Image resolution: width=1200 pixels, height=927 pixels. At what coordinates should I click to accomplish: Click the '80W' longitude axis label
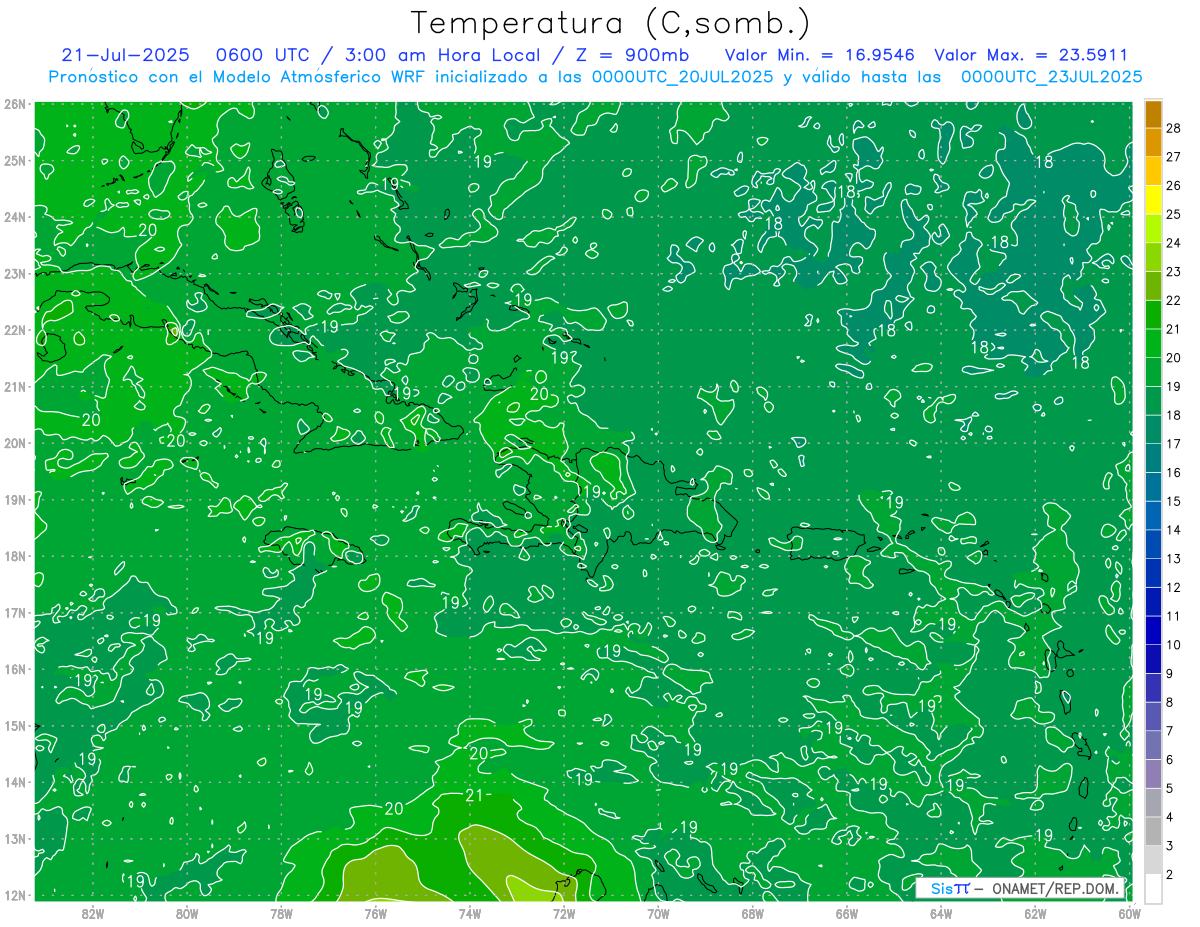coord(186,913)
